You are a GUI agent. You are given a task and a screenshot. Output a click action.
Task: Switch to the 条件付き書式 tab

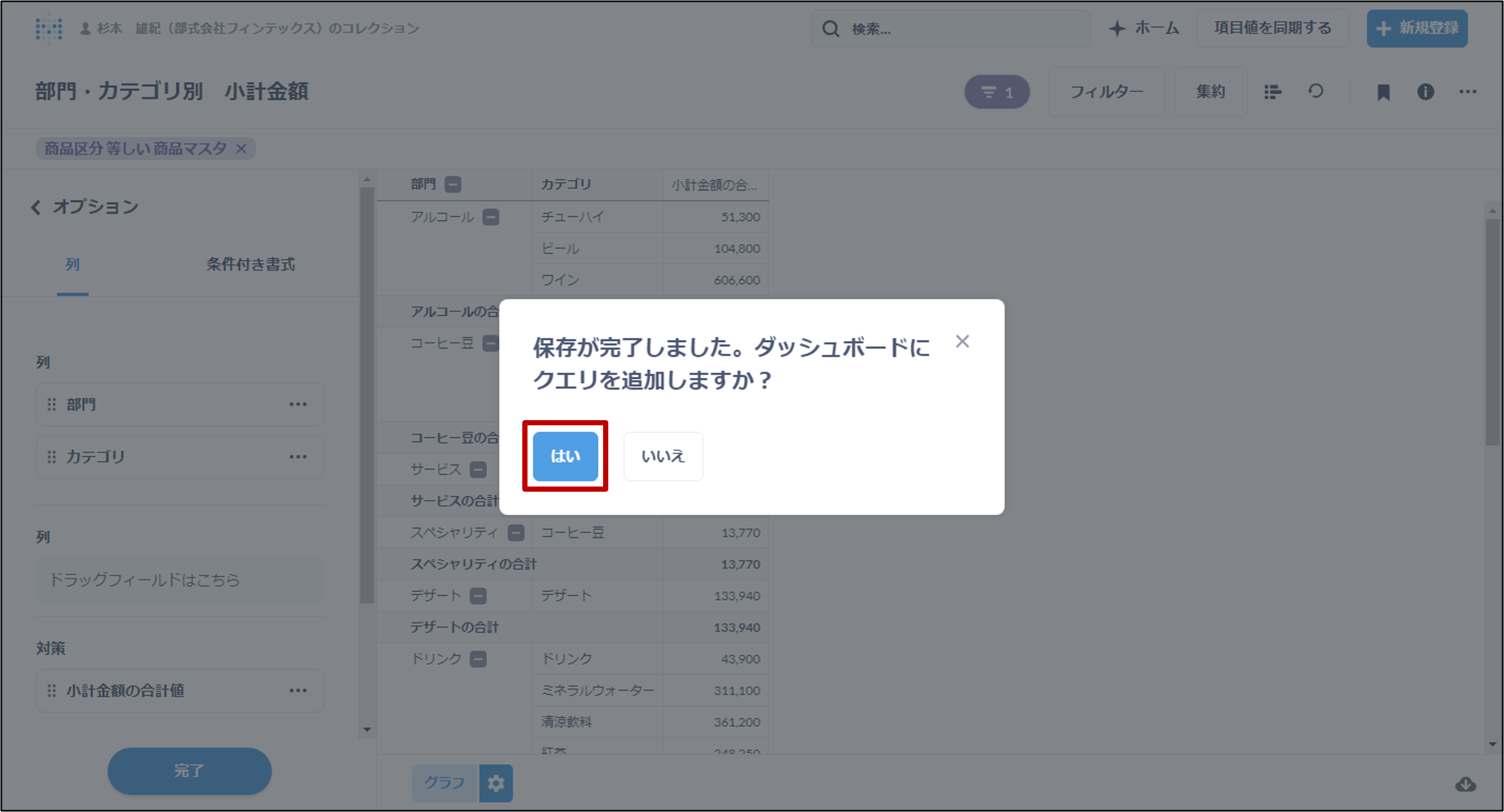(x=250, y=264)
